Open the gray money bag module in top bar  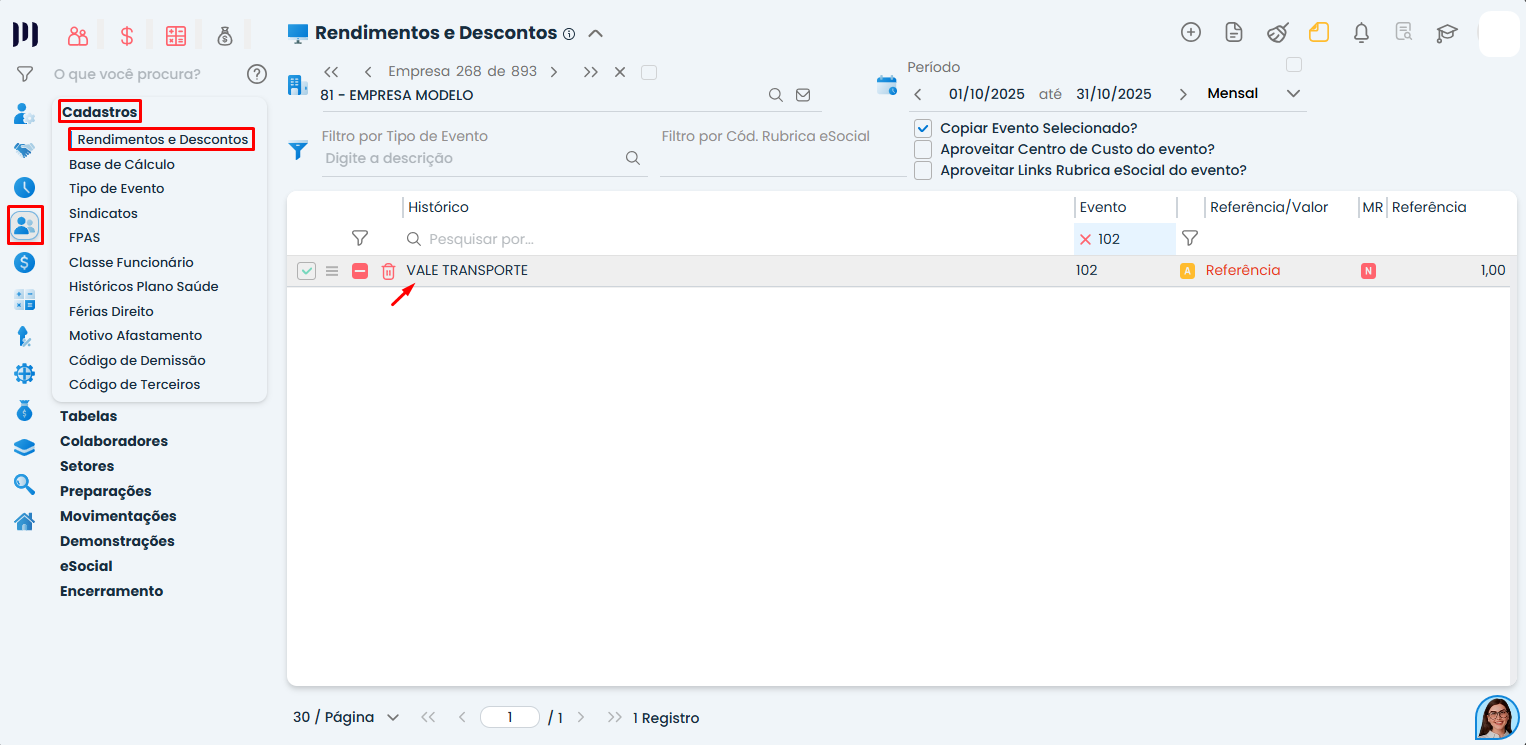(x=225, y=36)
